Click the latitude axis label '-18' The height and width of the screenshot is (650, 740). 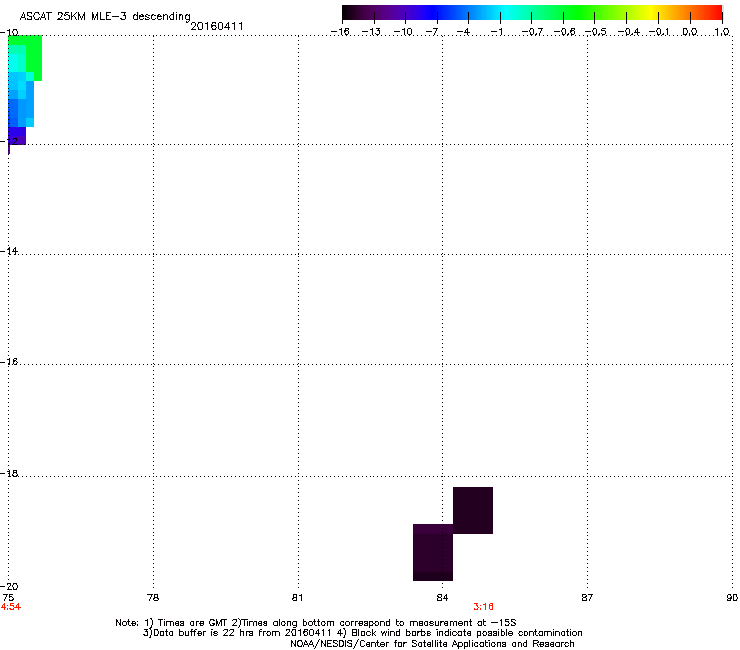(x=9, y=473)
